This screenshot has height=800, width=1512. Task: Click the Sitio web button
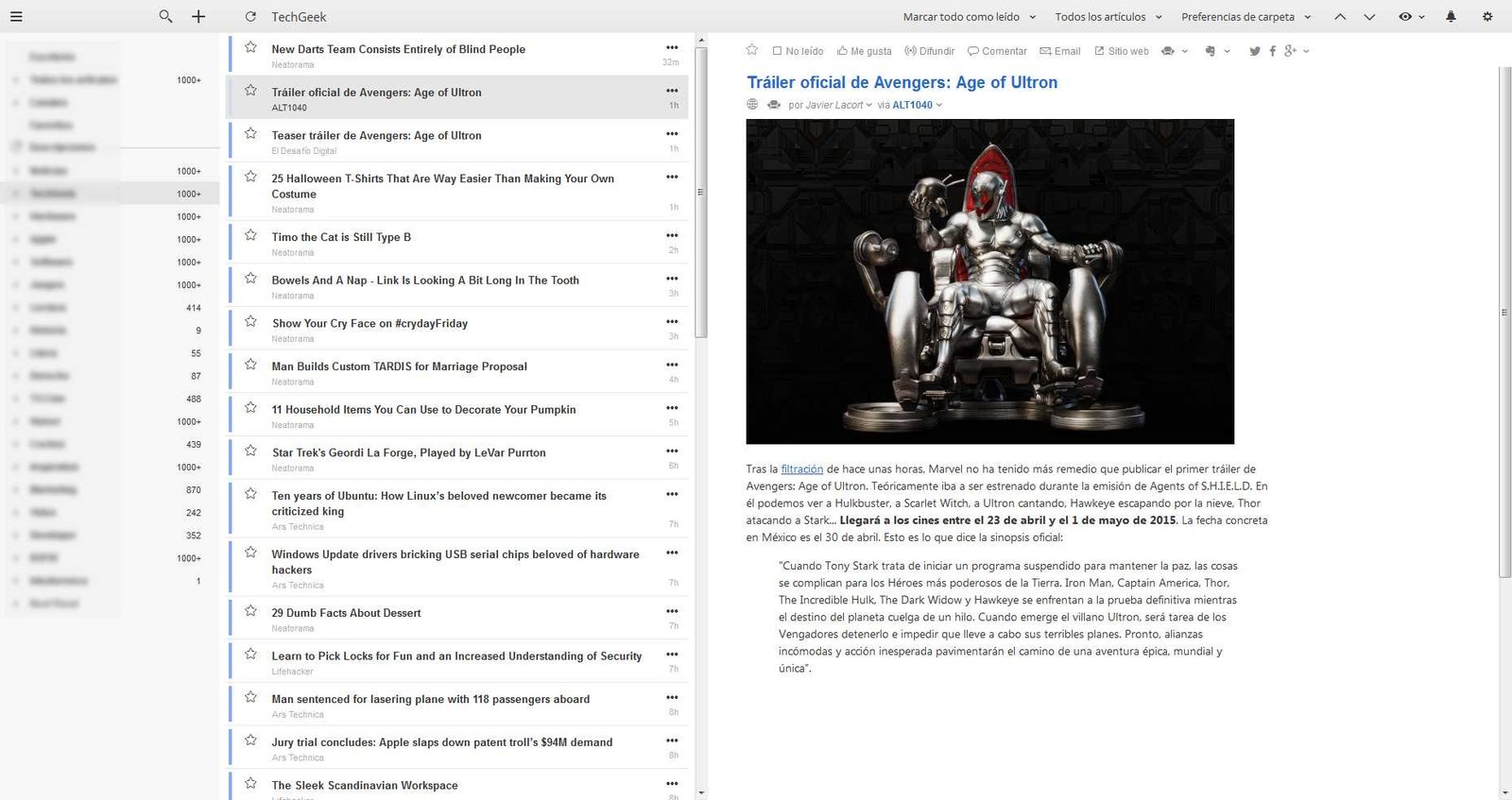click(1122, 51)
